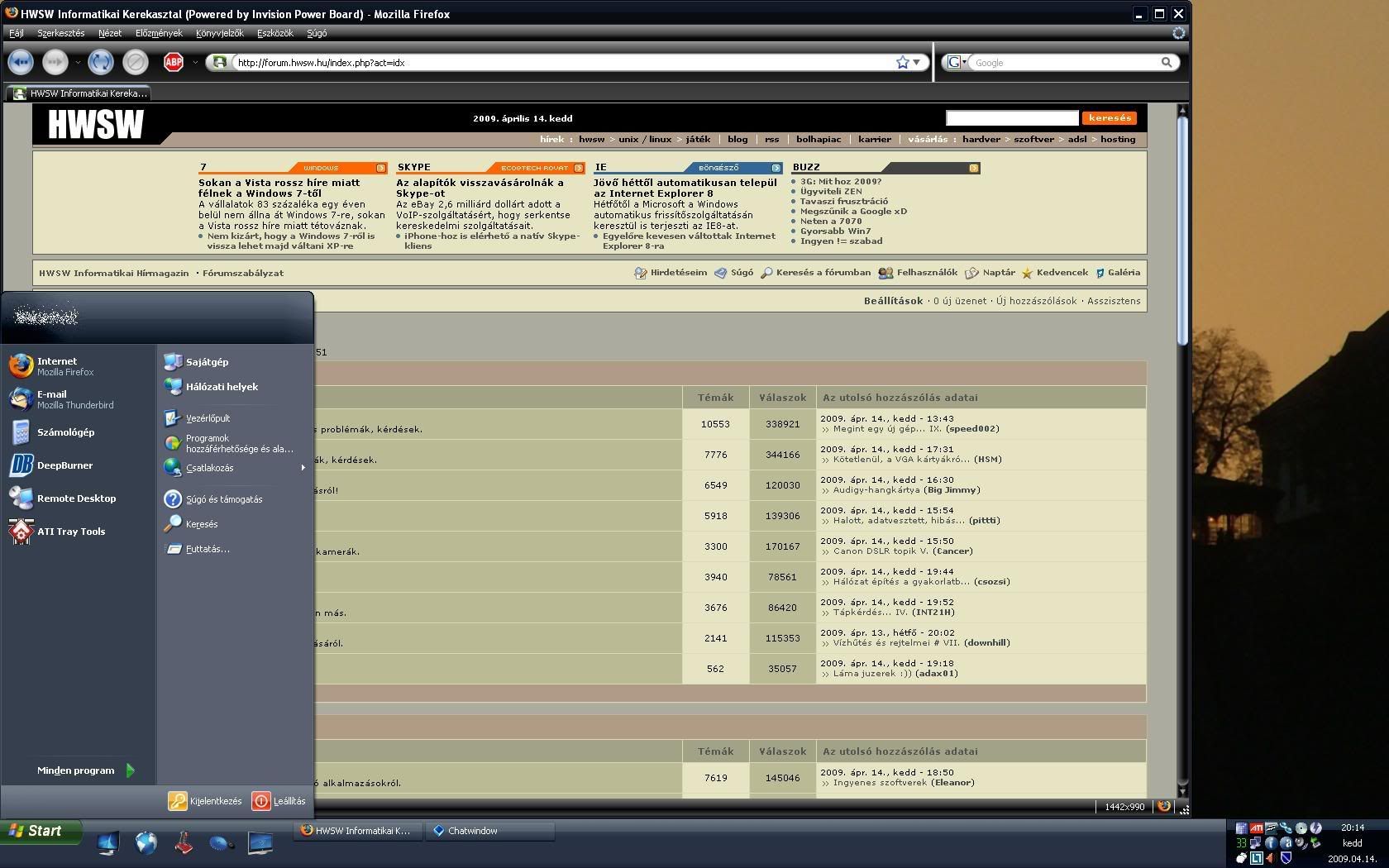The image size is (1389, 868).
Task: Click the Google search box
Action: (1066, 62)
